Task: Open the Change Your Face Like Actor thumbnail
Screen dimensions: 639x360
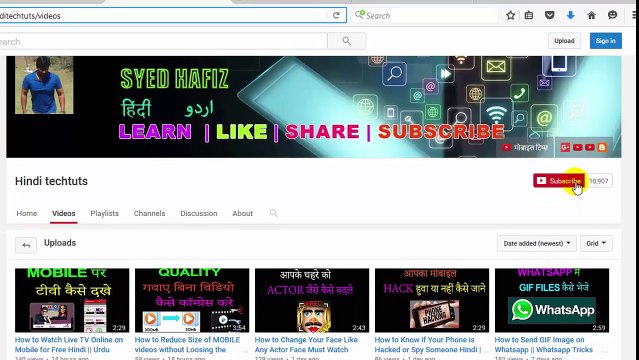Action: click(312, 300)
